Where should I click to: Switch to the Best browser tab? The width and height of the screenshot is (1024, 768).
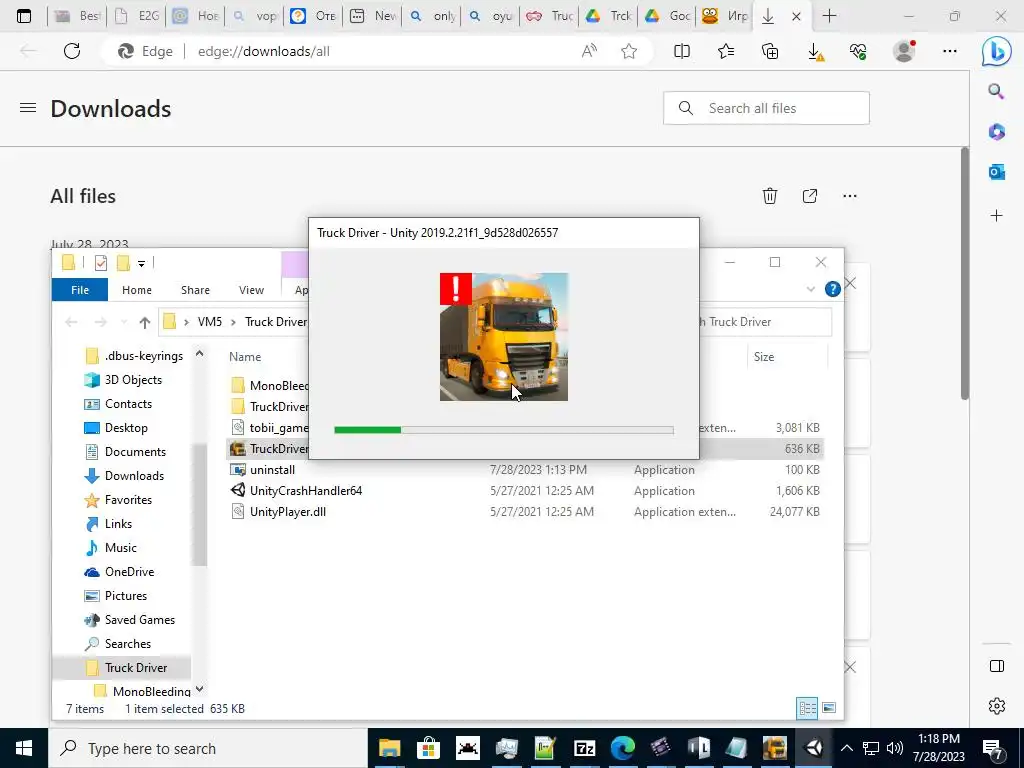point(77,16)
